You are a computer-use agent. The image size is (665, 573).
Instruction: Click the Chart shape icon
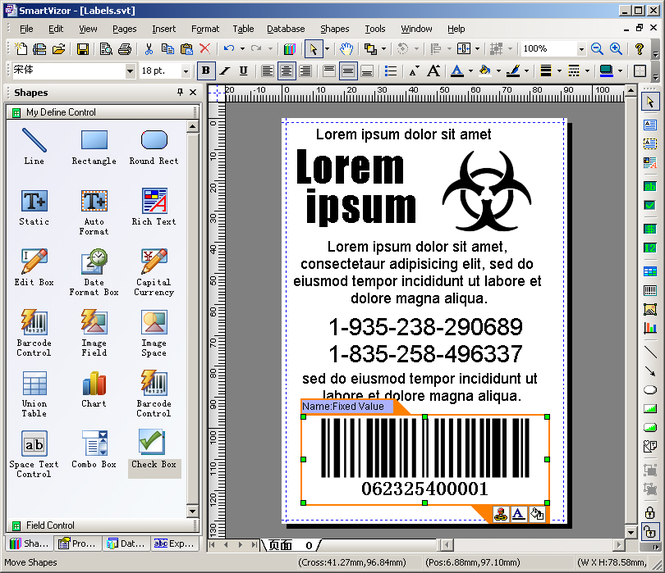click(94, 383)
